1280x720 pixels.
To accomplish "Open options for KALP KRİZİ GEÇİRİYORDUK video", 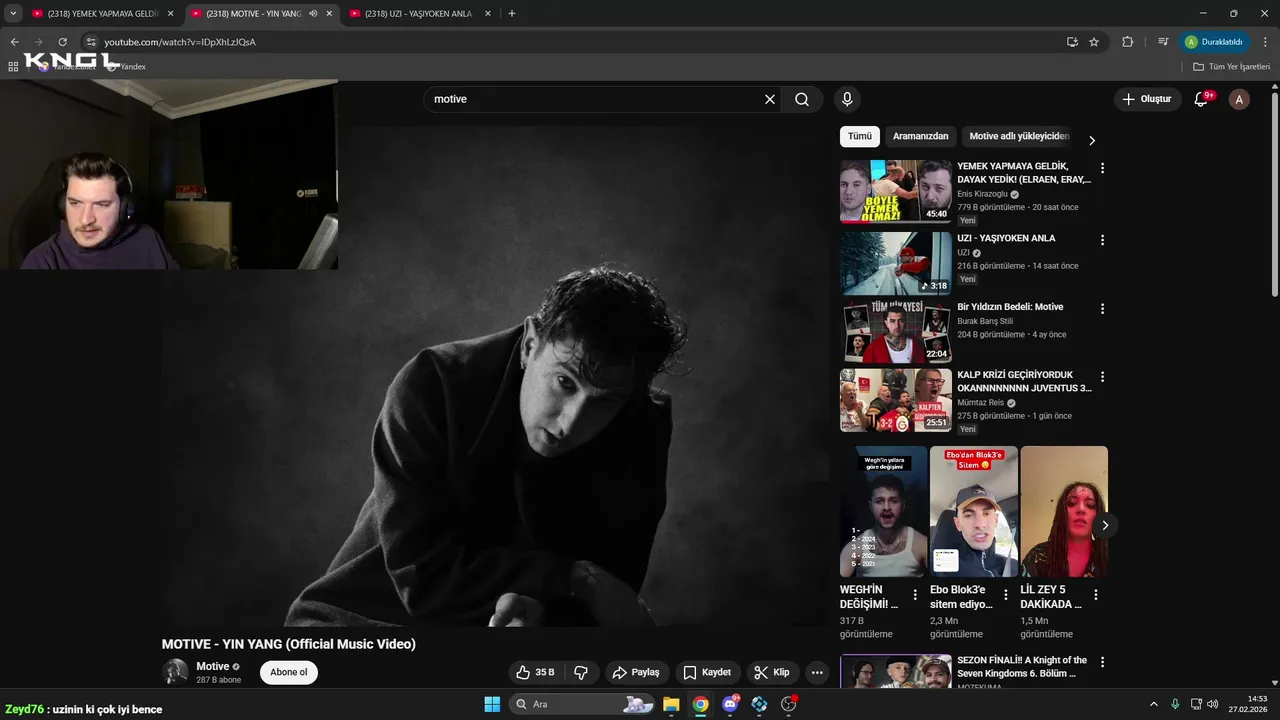I will (x=1102, y=377).
